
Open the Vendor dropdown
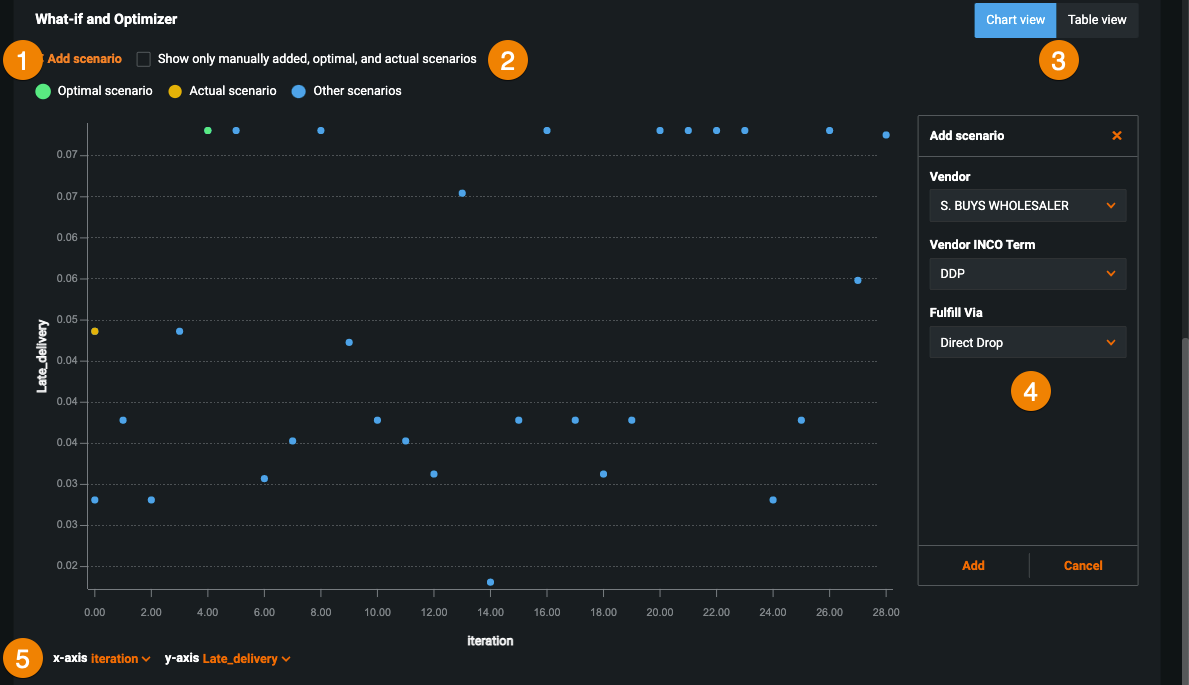(1027, 206)
